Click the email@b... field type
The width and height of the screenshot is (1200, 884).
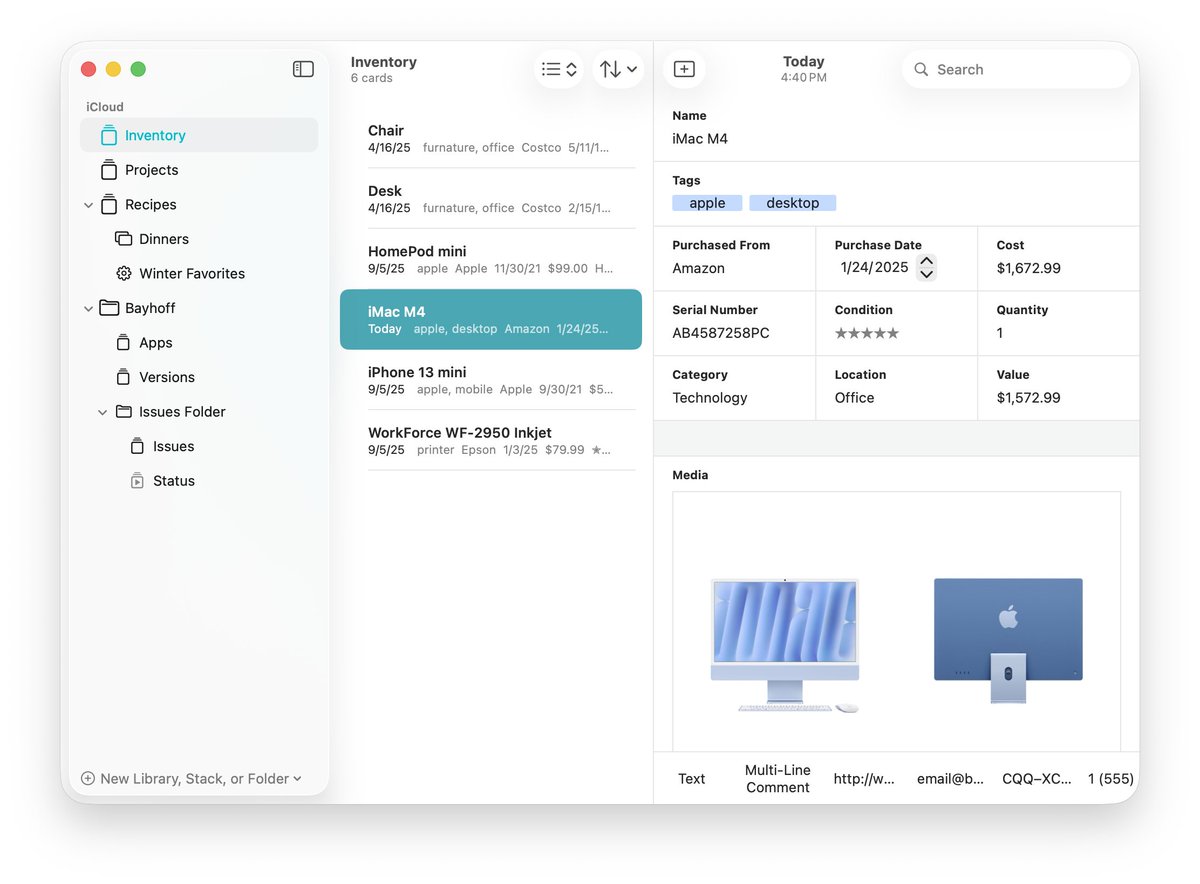point(950,779)
